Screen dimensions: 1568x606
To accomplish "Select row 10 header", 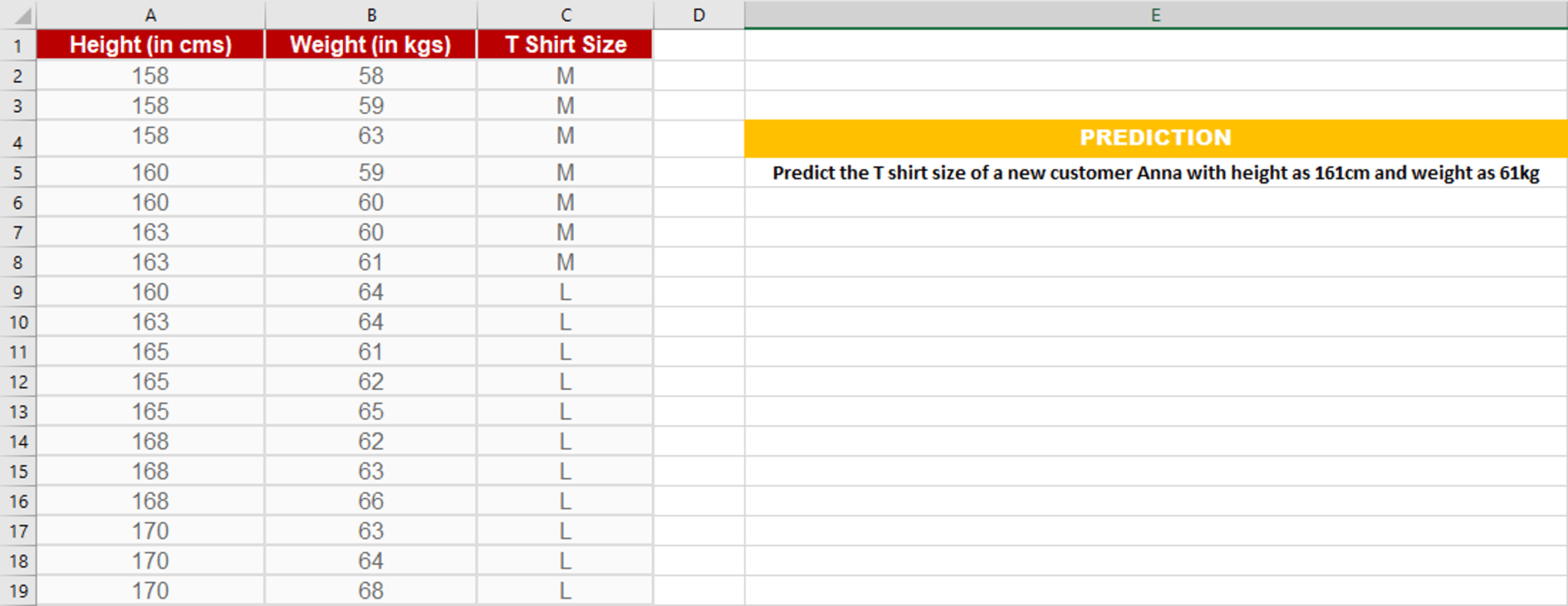I will coord(18,322).
